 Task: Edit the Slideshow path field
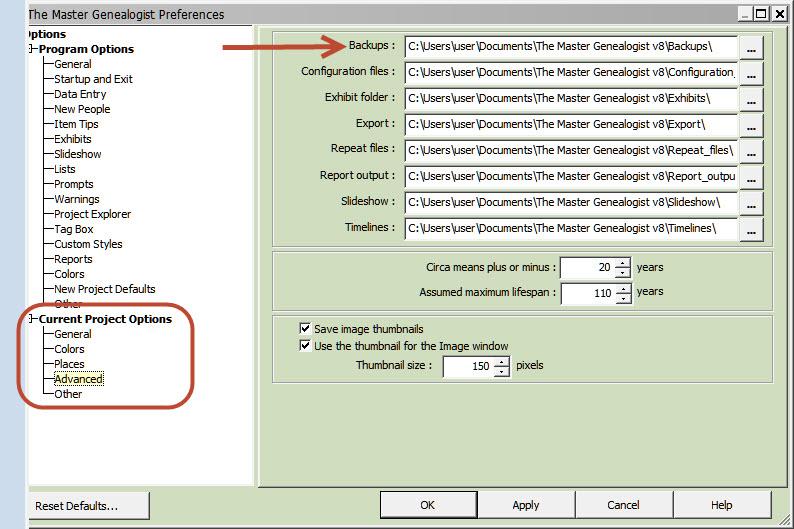(x=571, y=202)
